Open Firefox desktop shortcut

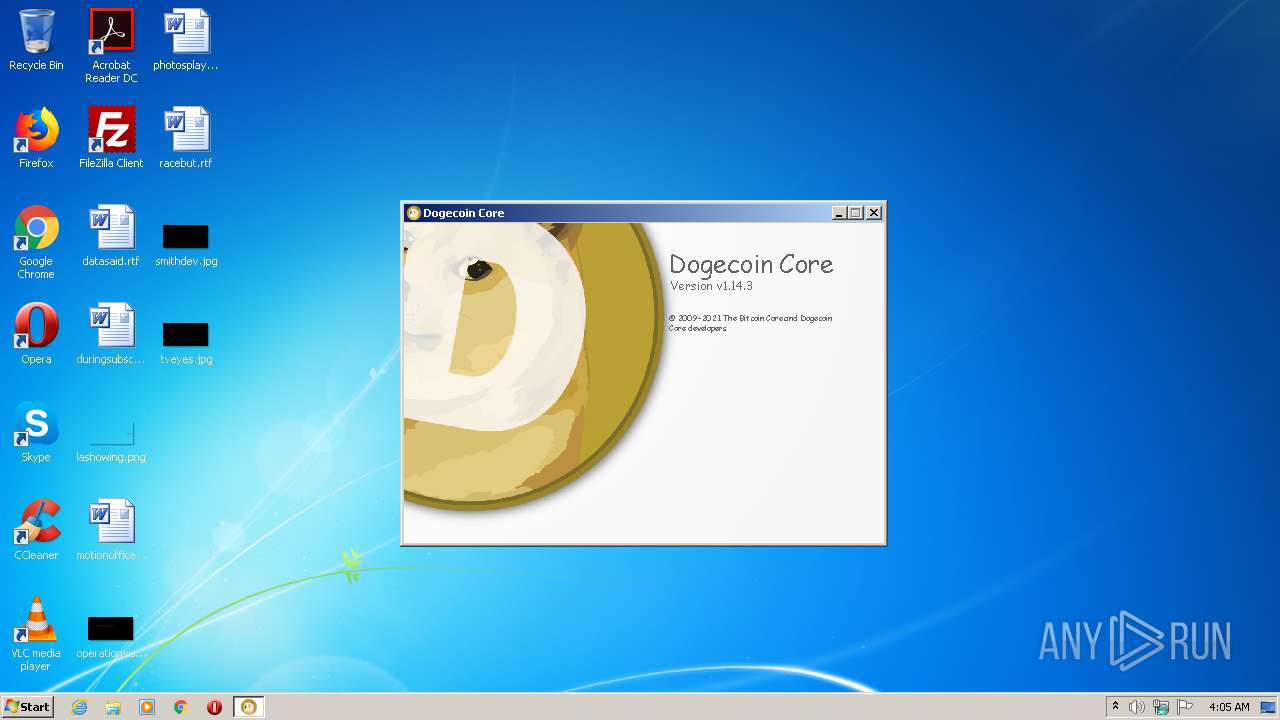pyautogui.click(x=36, y=138)
